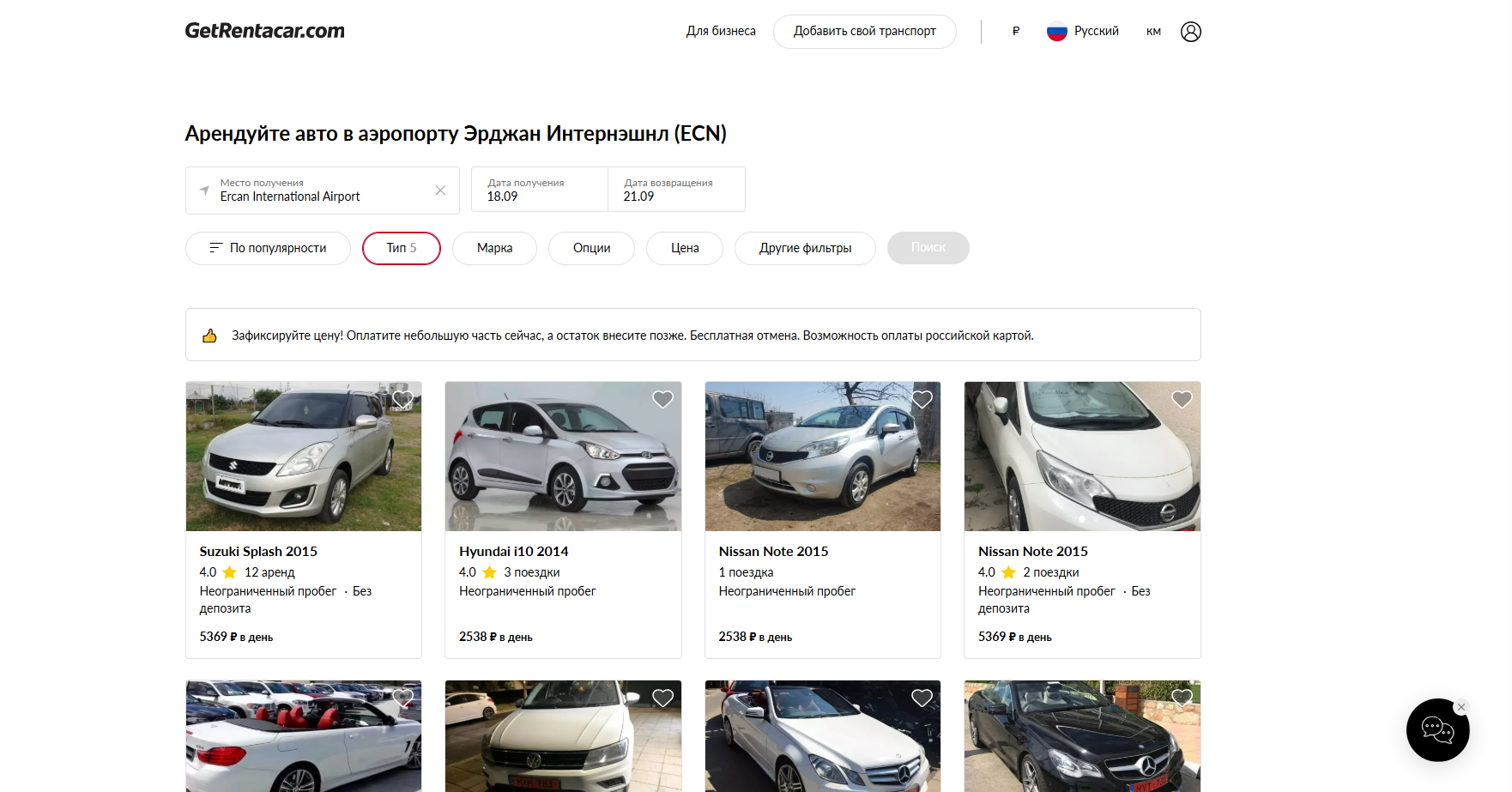Screen dimensions: 1512x792
Task: Open the Suzuki Splash 2015 photo thumbnail
Action: (x=304, y=456)
